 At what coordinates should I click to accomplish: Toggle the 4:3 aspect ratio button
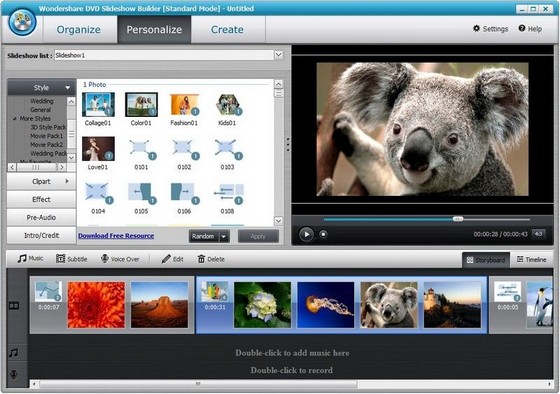(539, 234)
